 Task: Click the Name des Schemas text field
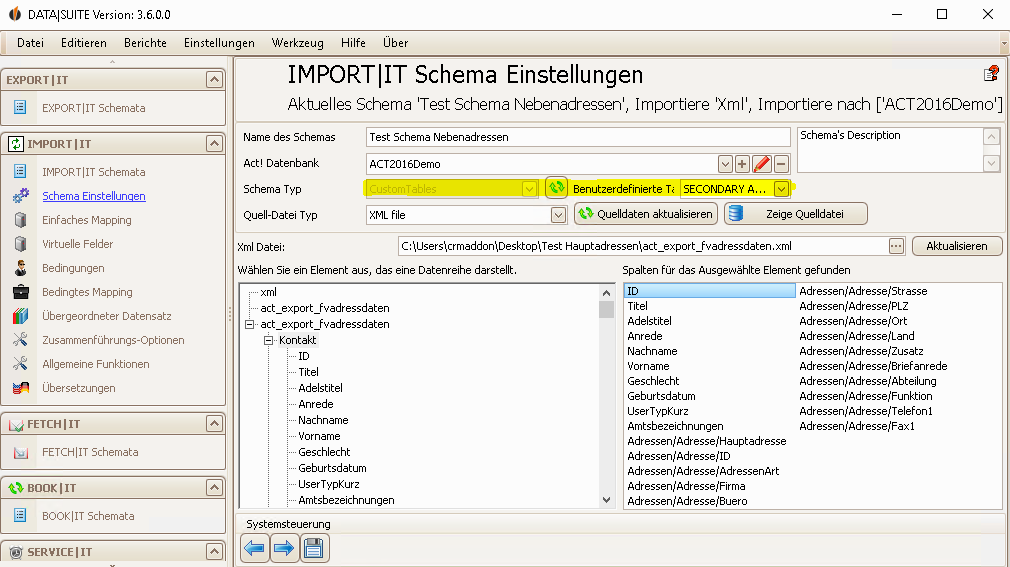[x=578, y=137]
